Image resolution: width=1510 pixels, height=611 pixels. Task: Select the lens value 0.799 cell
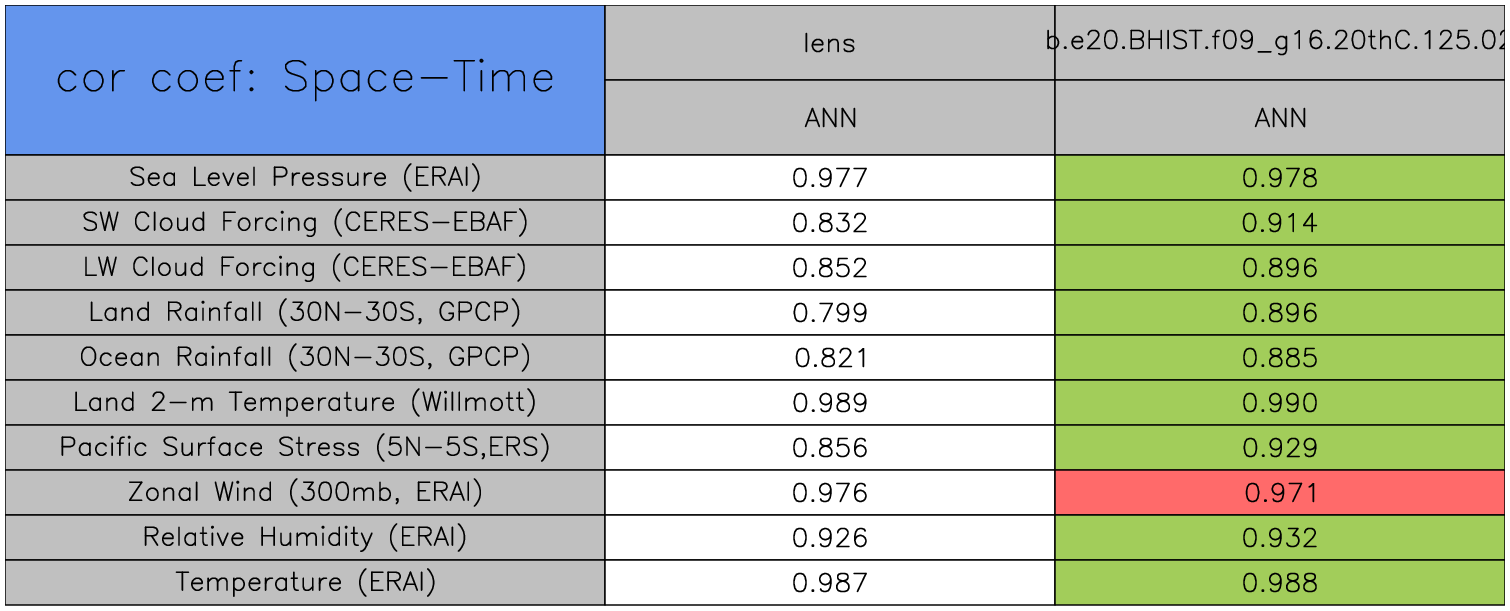(x=830, y=313)
